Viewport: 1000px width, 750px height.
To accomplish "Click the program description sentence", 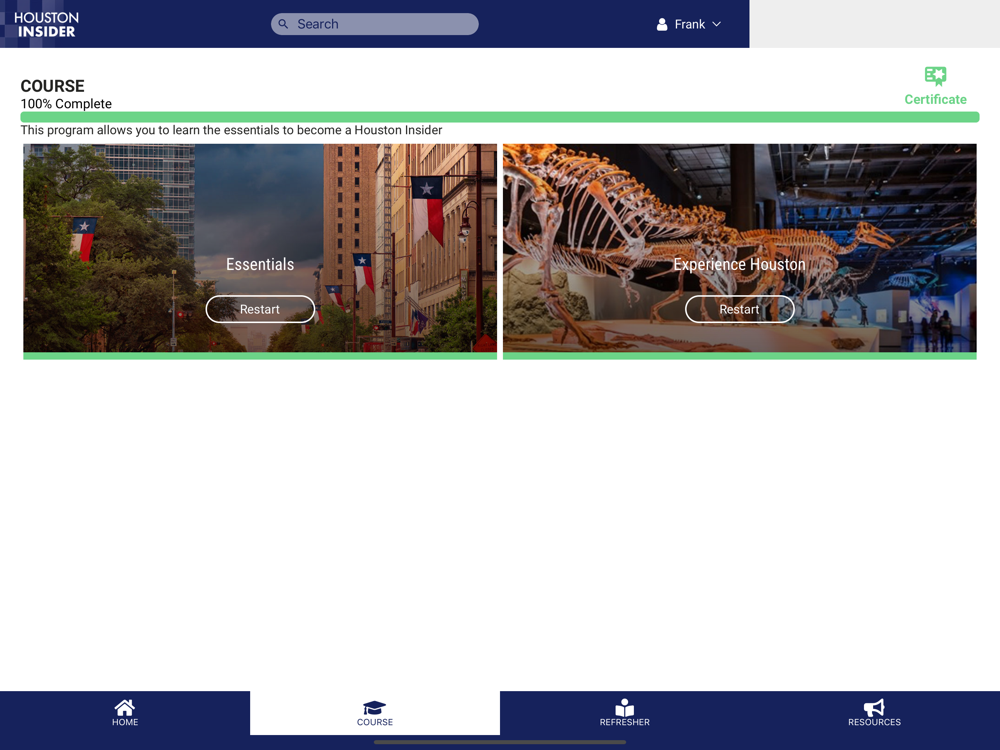I will 232,130.
